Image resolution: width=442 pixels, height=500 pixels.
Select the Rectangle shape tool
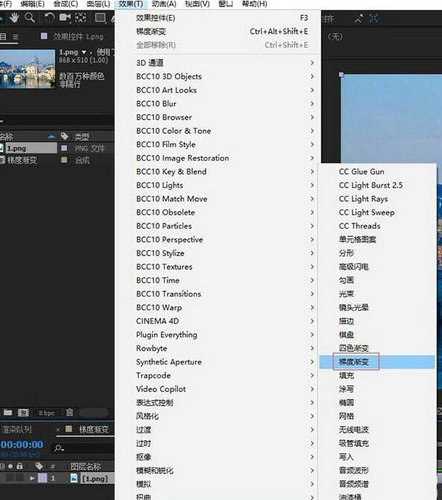coord(100,17)
